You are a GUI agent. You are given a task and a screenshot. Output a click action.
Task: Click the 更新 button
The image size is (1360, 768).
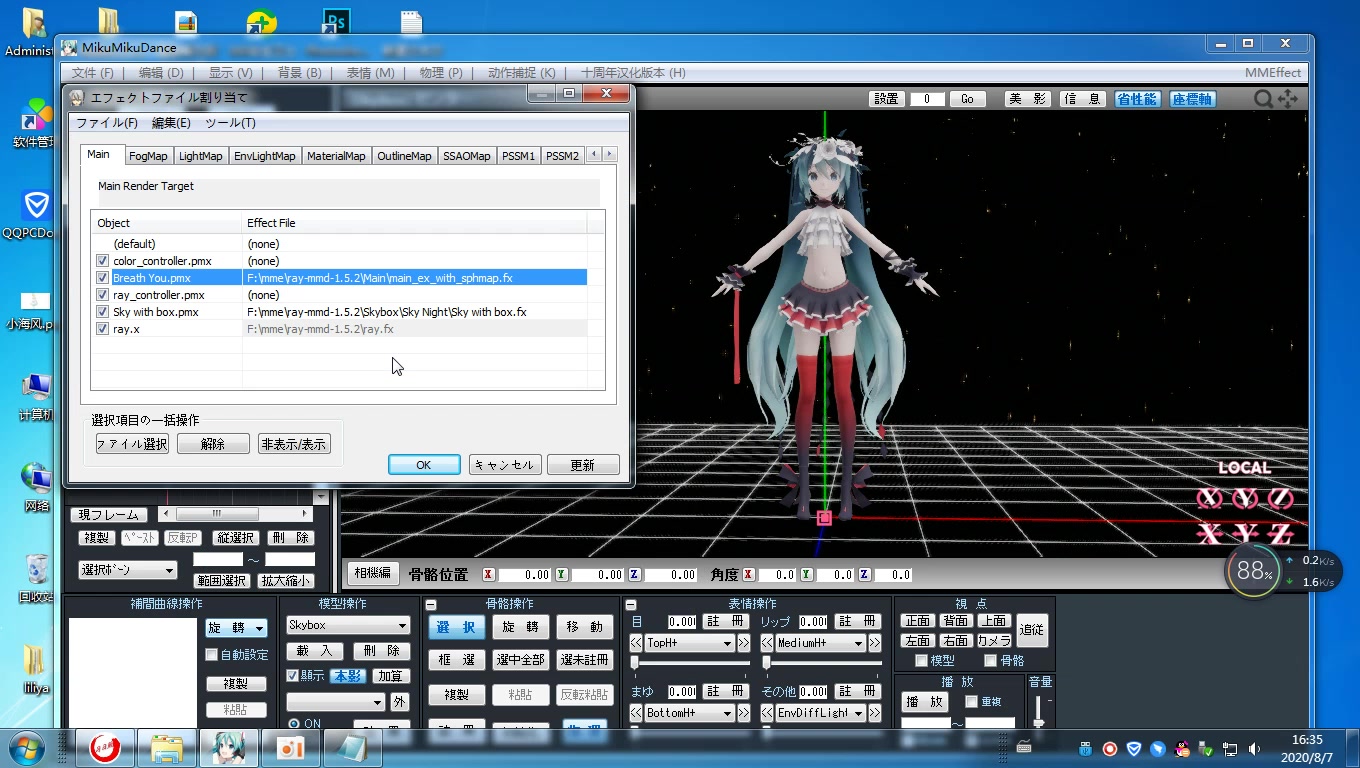click(x=583, y=465)
